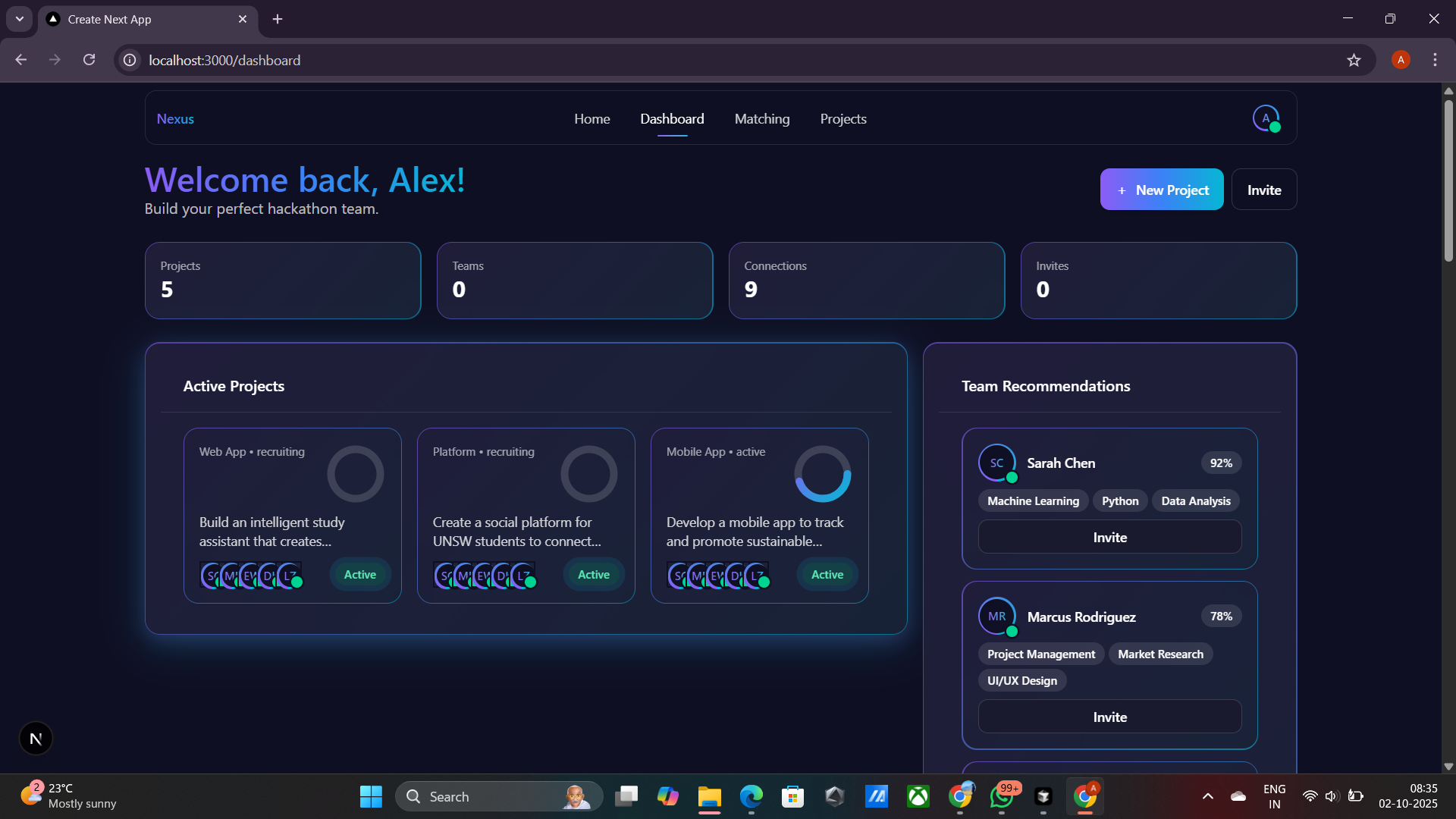This screenshot has width=1456, height=819.
Task: Open WhatsApp from the taskbar
Action: (1002, 796)
